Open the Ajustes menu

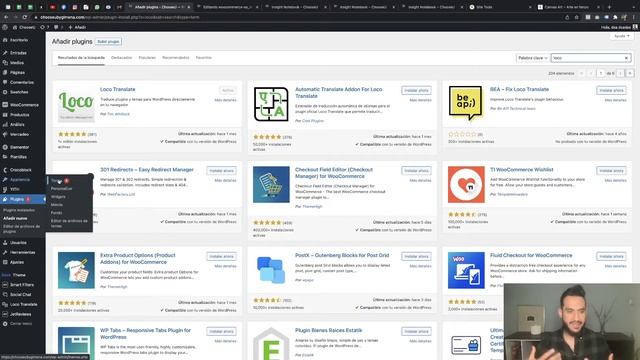click(17, 262)
